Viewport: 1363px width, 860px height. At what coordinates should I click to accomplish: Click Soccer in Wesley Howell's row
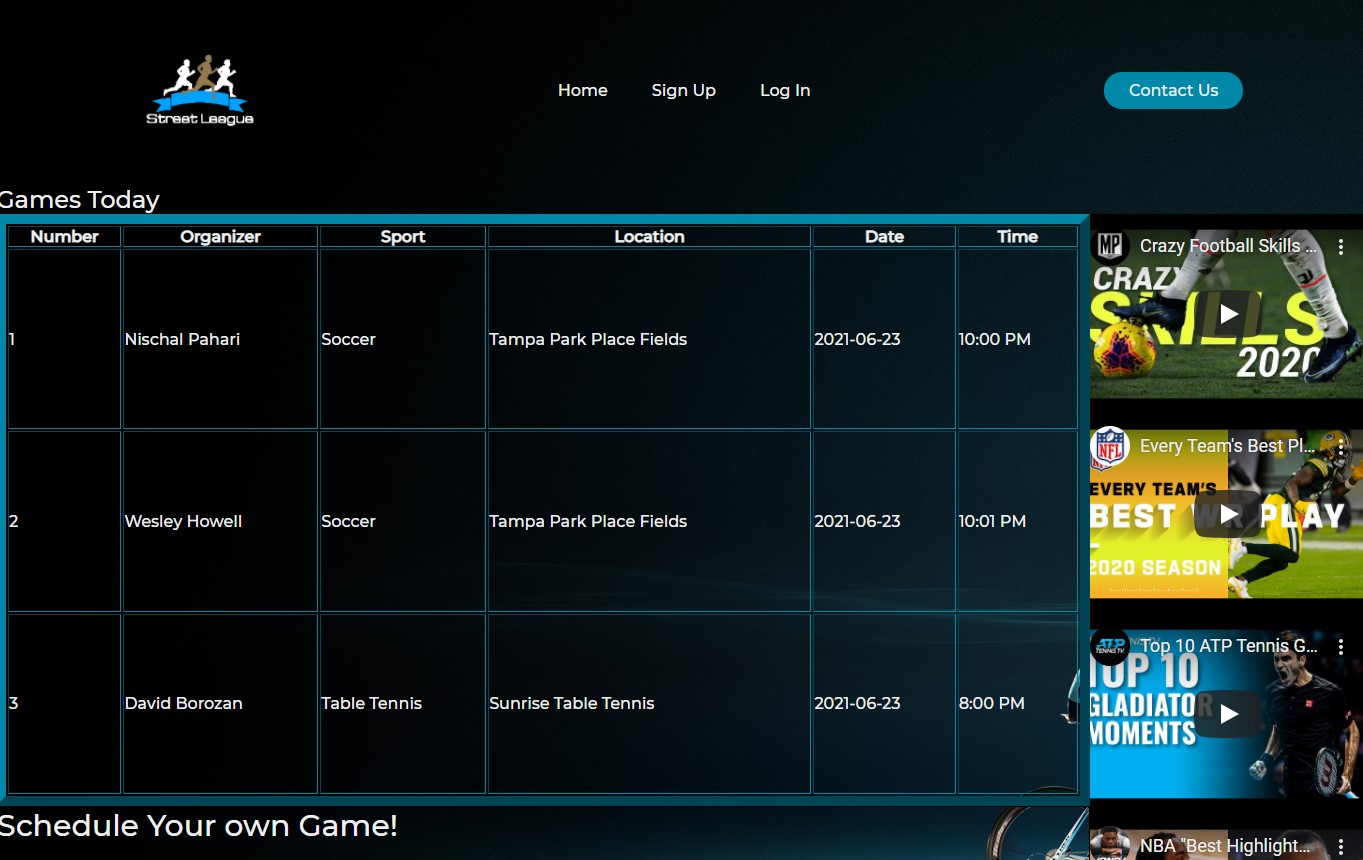403,521
